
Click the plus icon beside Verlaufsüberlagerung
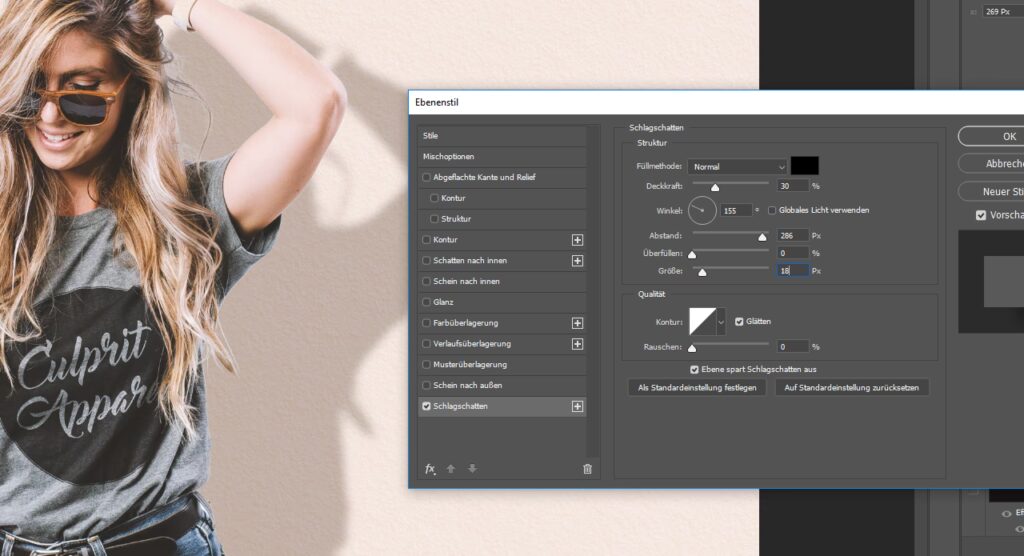577,344
